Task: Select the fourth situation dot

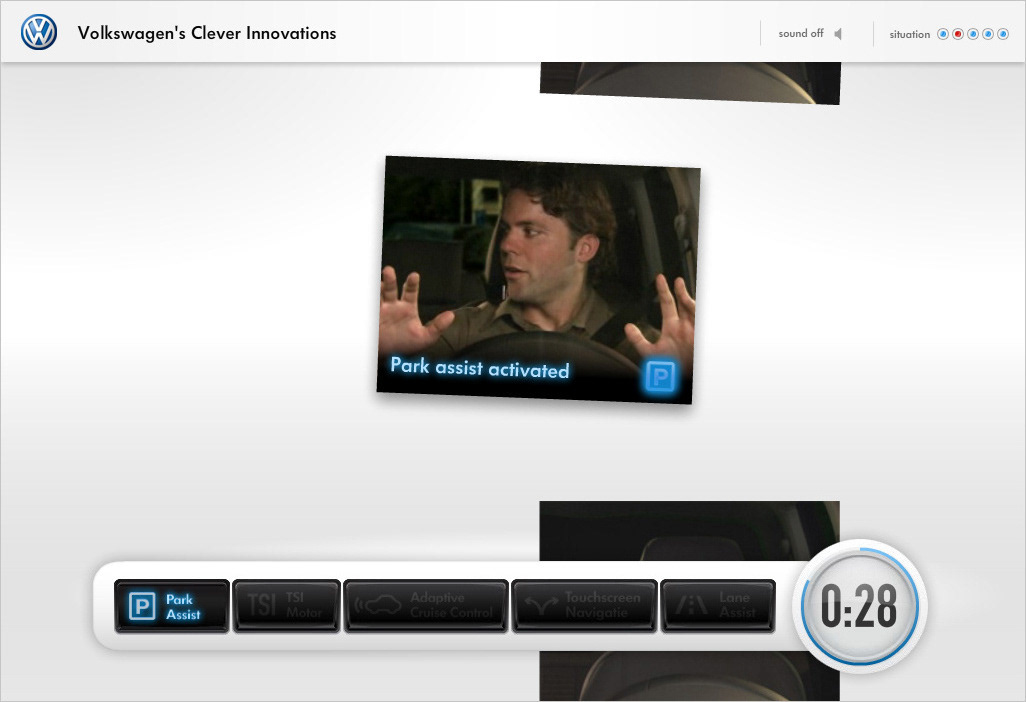Action: tap(988, 34)
